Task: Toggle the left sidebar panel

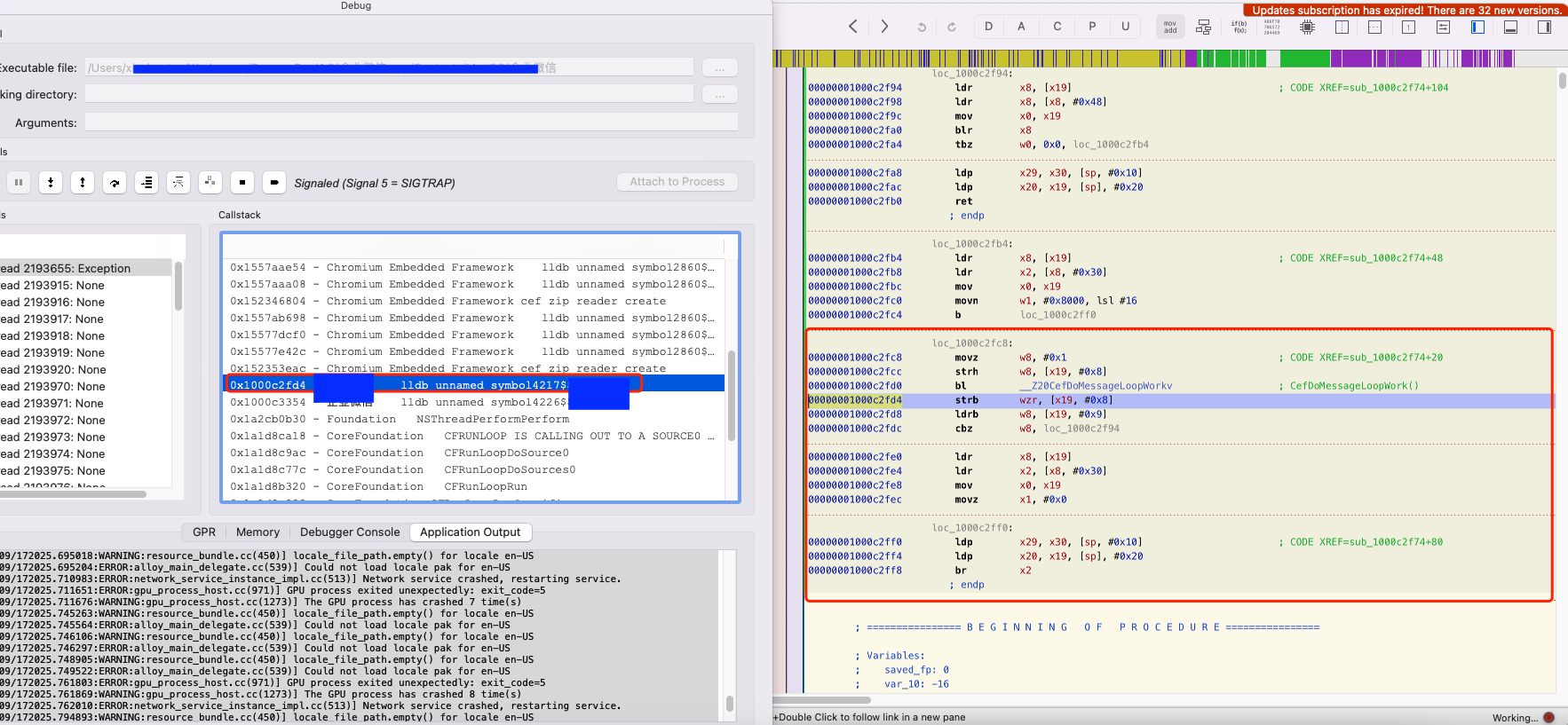Action: click(1477, 28)
